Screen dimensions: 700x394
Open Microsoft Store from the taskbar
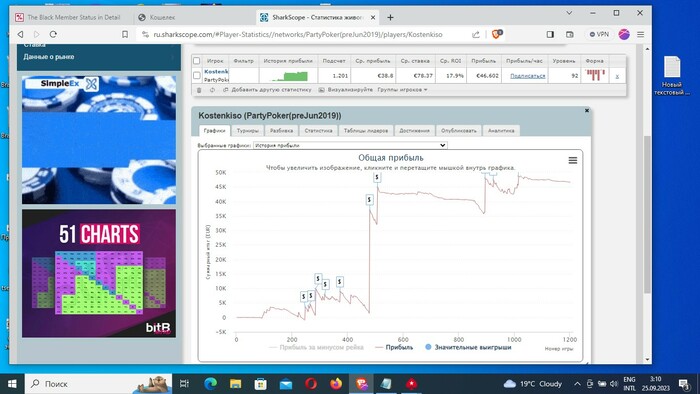click(261, 384)
